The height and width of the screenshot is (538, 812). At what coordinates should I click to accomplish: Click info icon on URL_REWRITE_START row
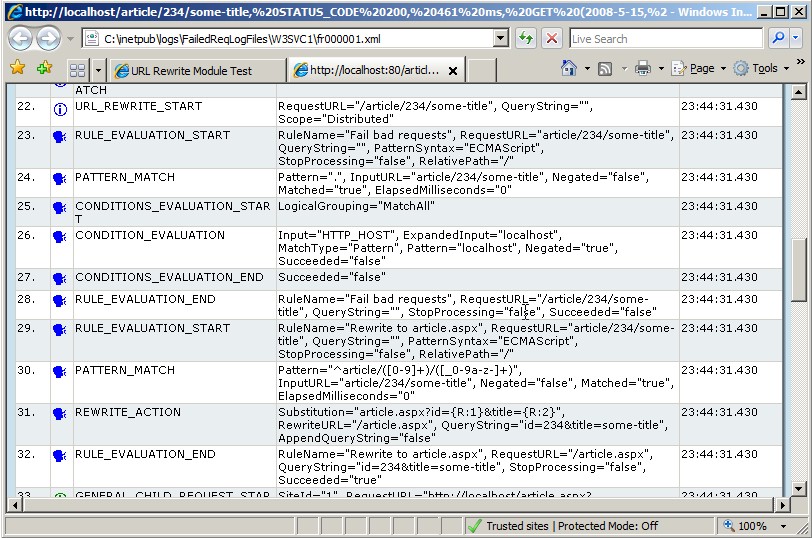coord(60,109)
